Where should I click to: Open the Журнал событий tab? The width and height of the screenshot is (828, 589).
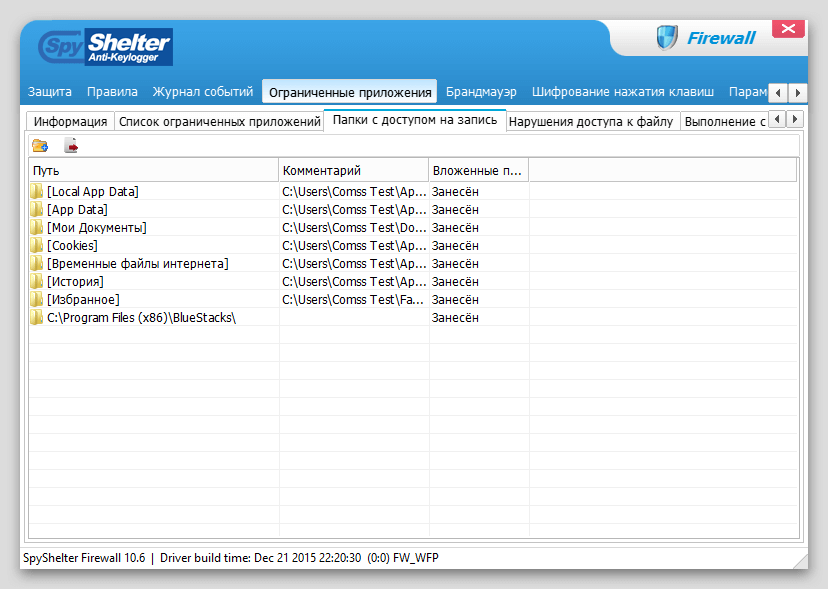point(203,92)
